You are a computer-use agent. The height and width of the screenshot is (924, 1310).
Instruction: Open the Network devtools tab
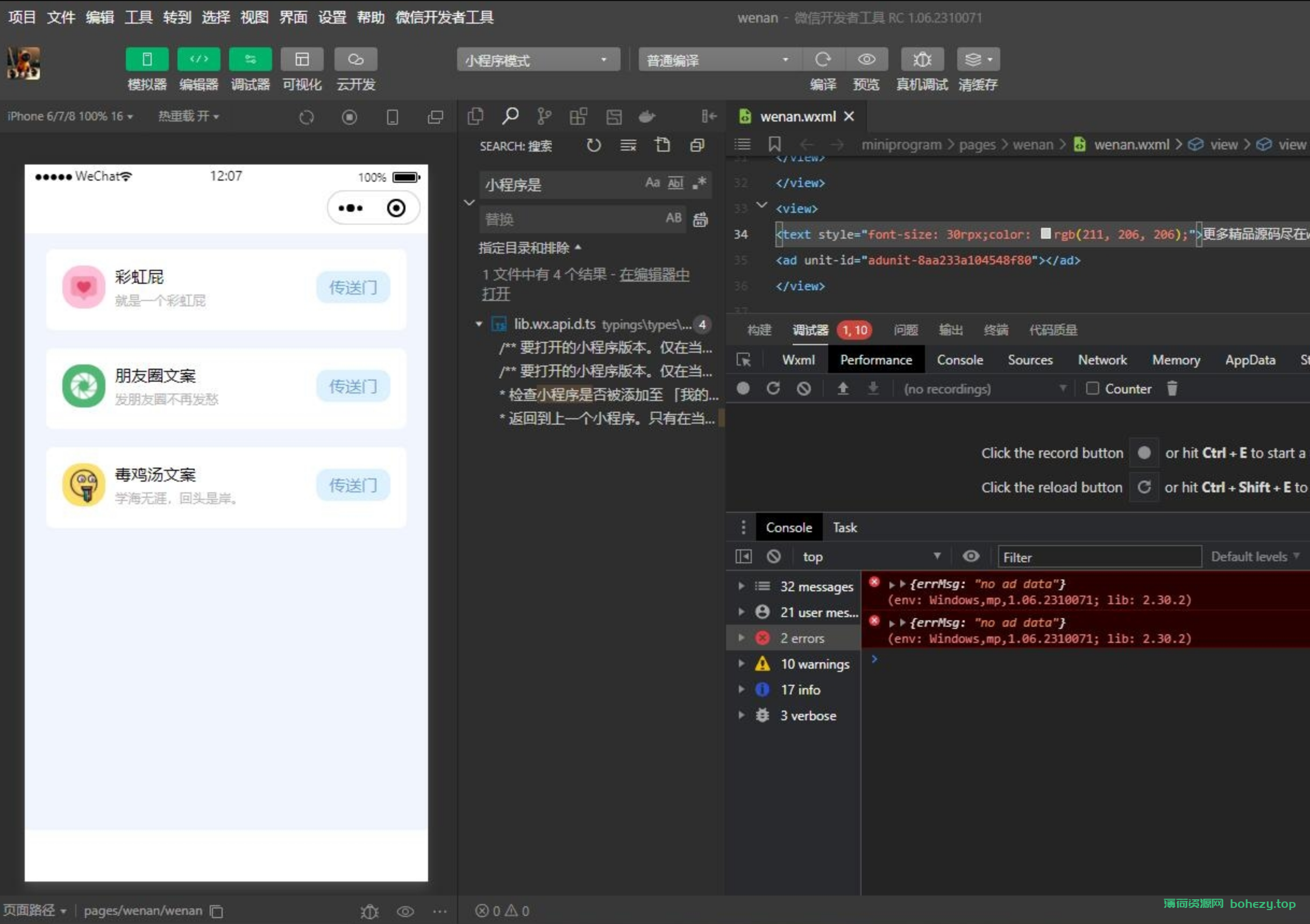click(x=1102, y=360)
